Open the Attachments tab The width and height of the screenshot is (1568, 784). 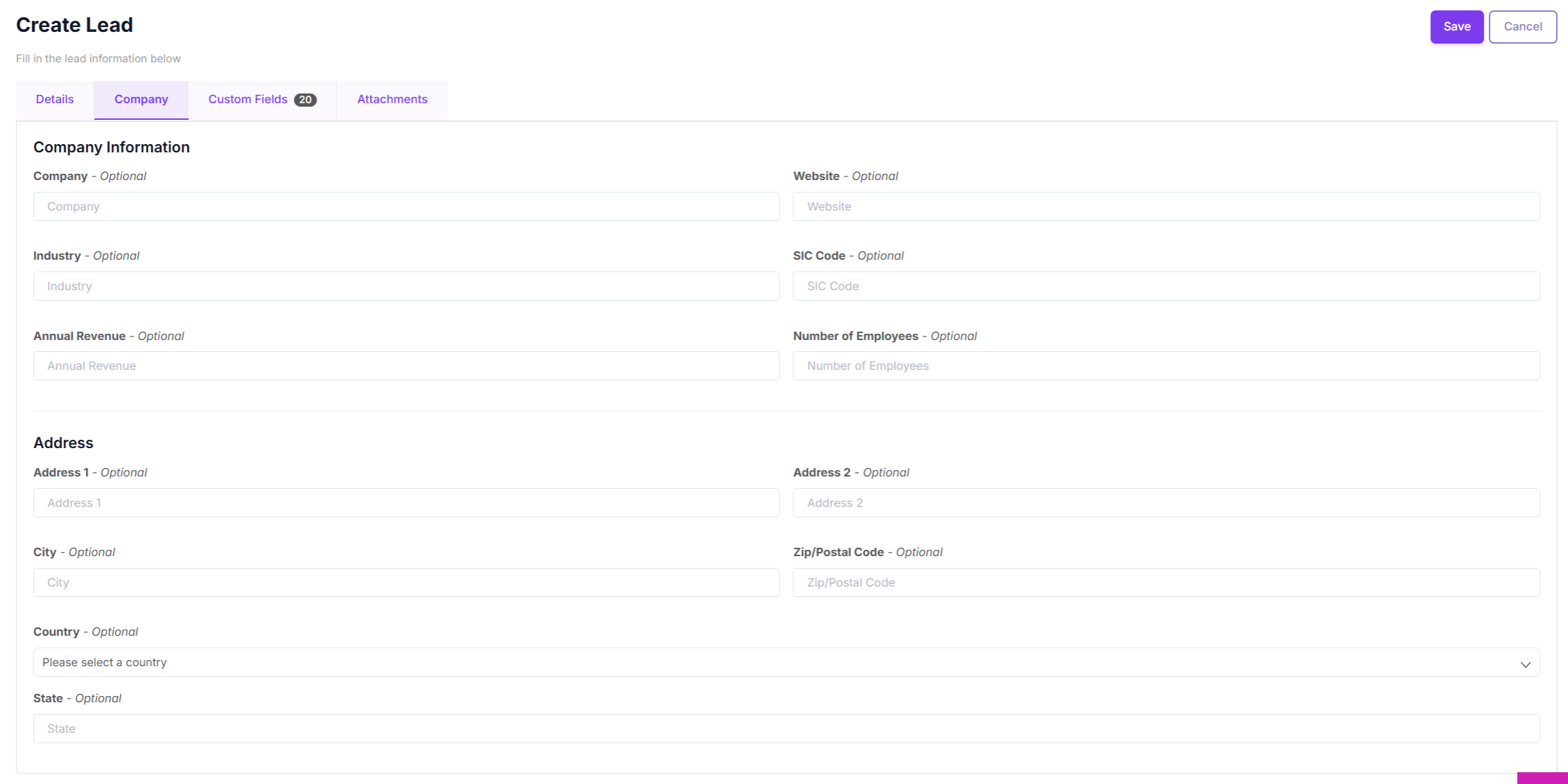click(x=392, y=100)
